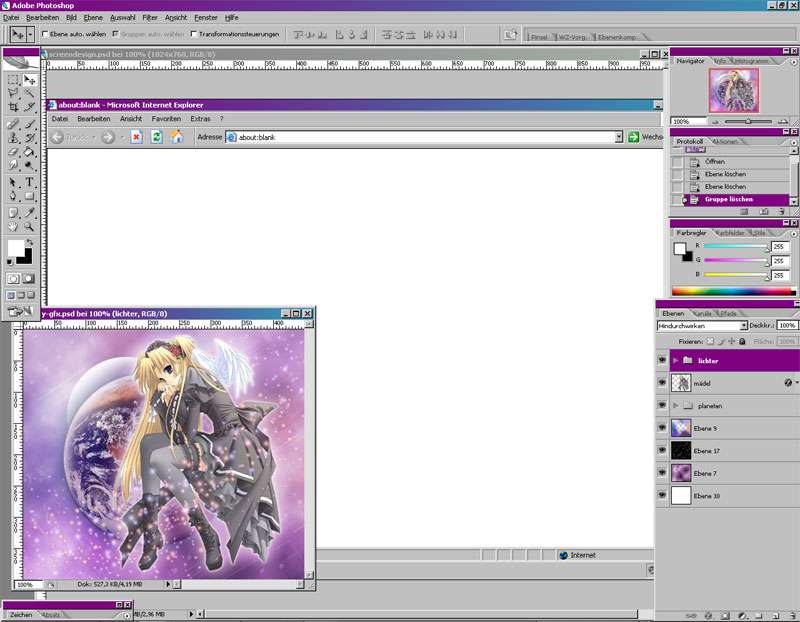
Task: Open the 'mädel' layer effects arrow
Action: 796,383
